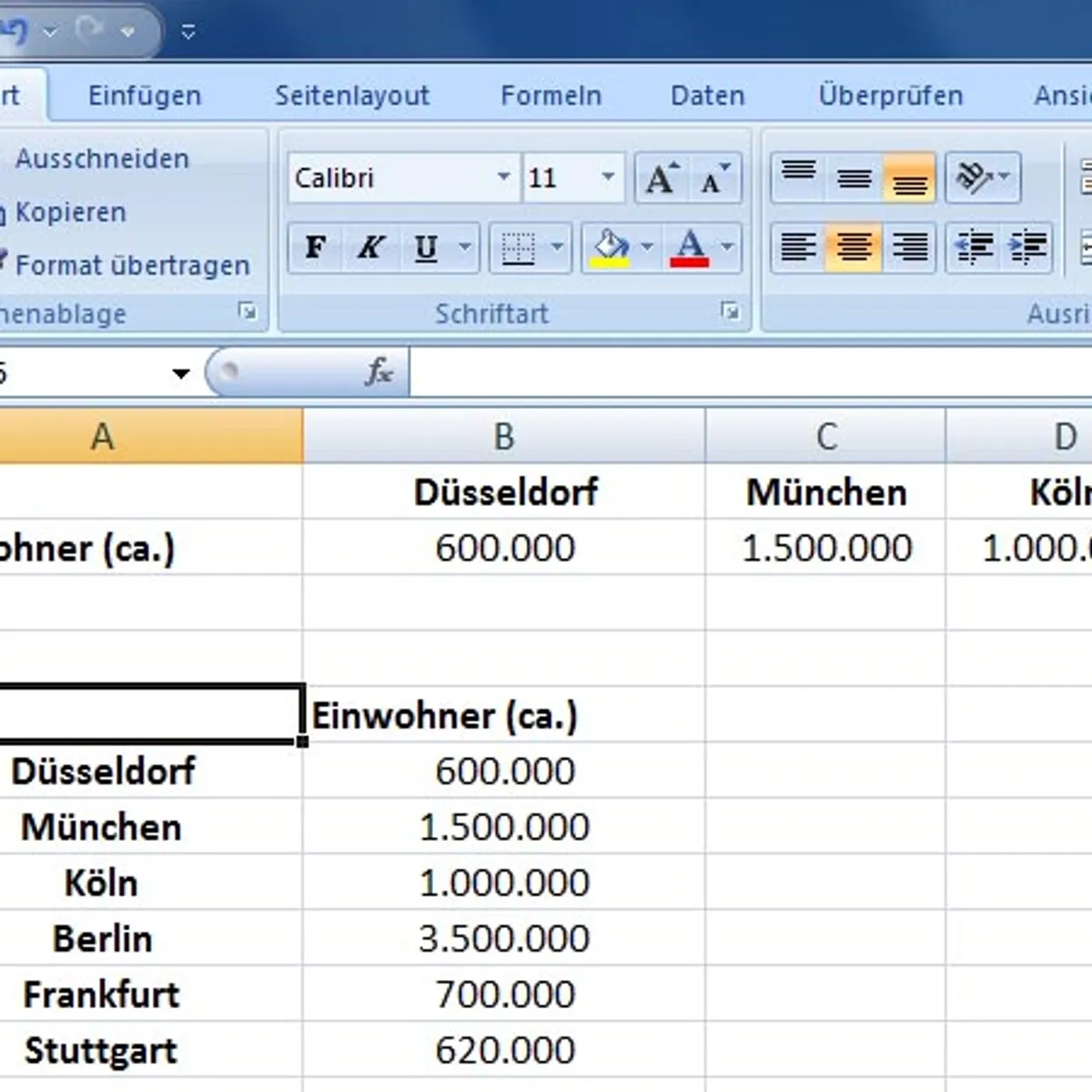Open the borders dropdown arrow
Screen dimensions: 1092x1092
pos(557,248)
